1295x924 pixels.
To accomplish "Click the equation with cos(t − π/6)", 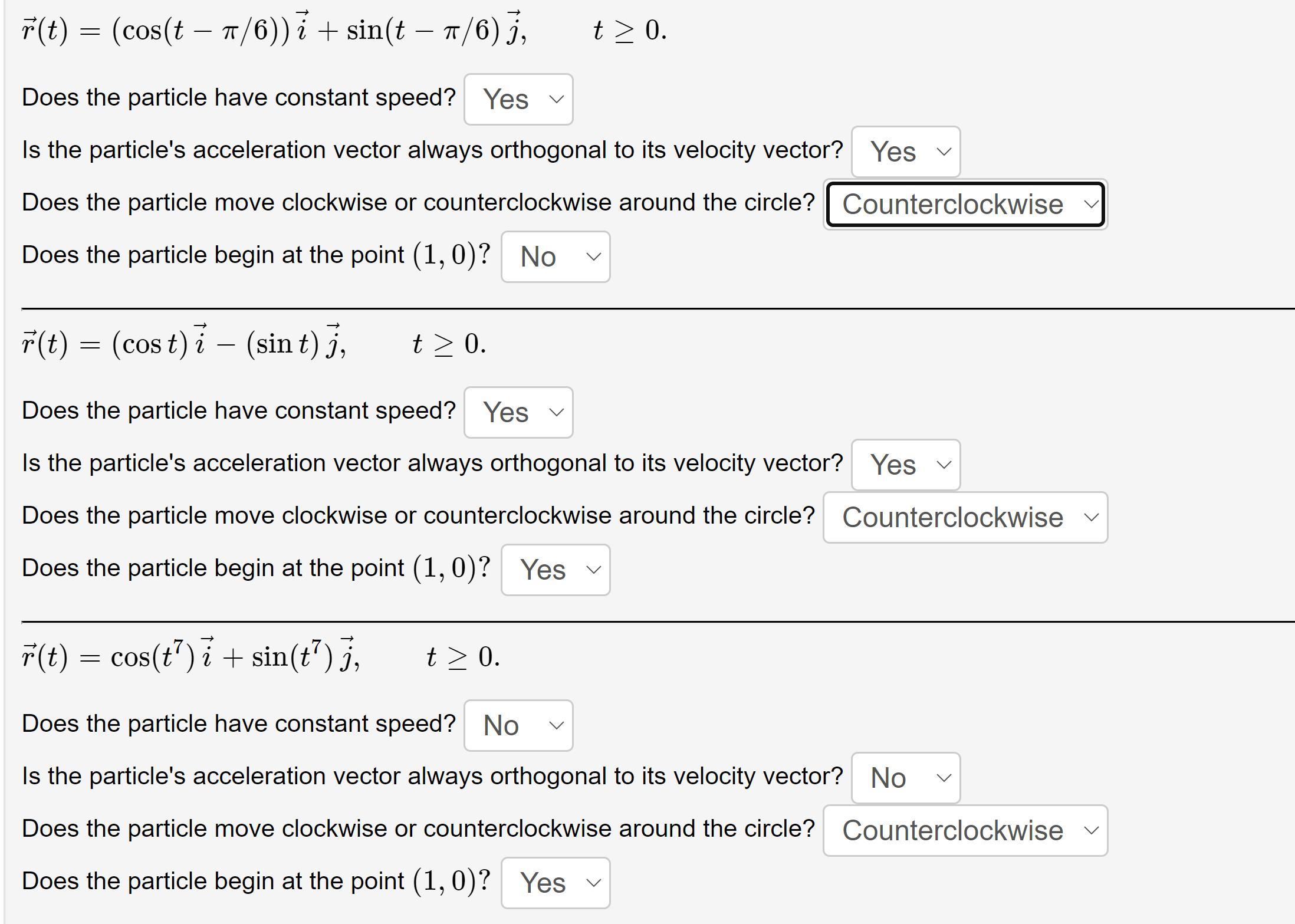I will point(274,29).
